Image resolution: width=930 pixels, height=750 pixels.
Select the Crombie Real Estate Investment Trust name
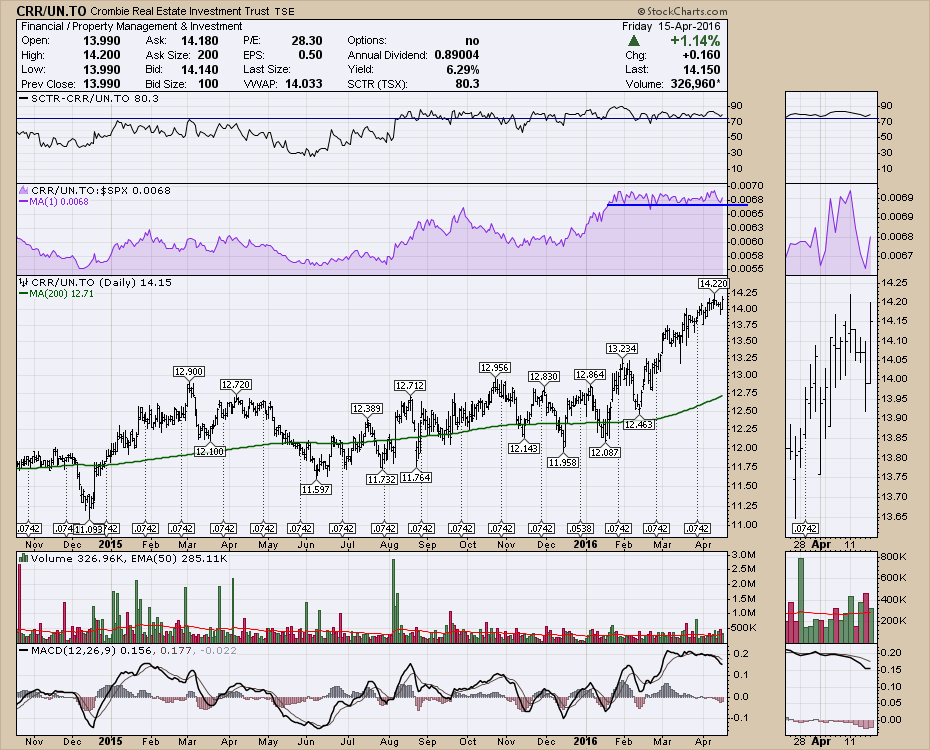click(x=180, y=11)
